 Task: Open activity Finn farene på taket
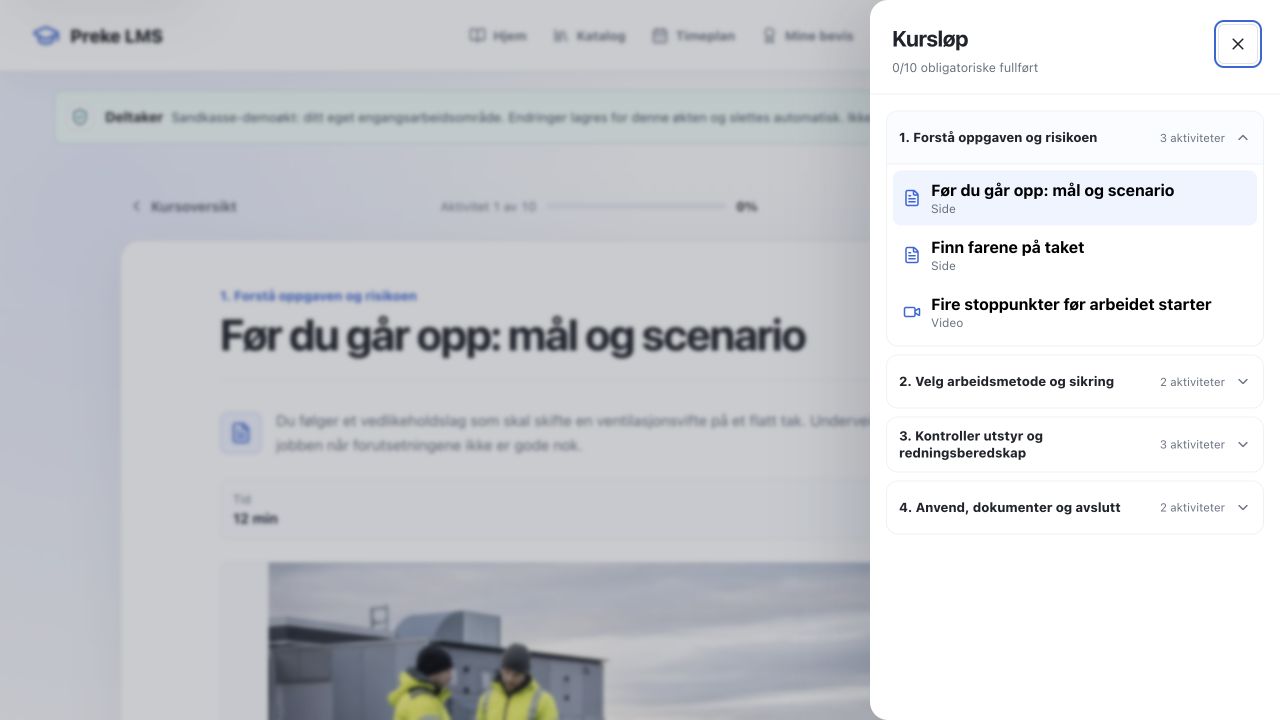tap(1074, 255)
